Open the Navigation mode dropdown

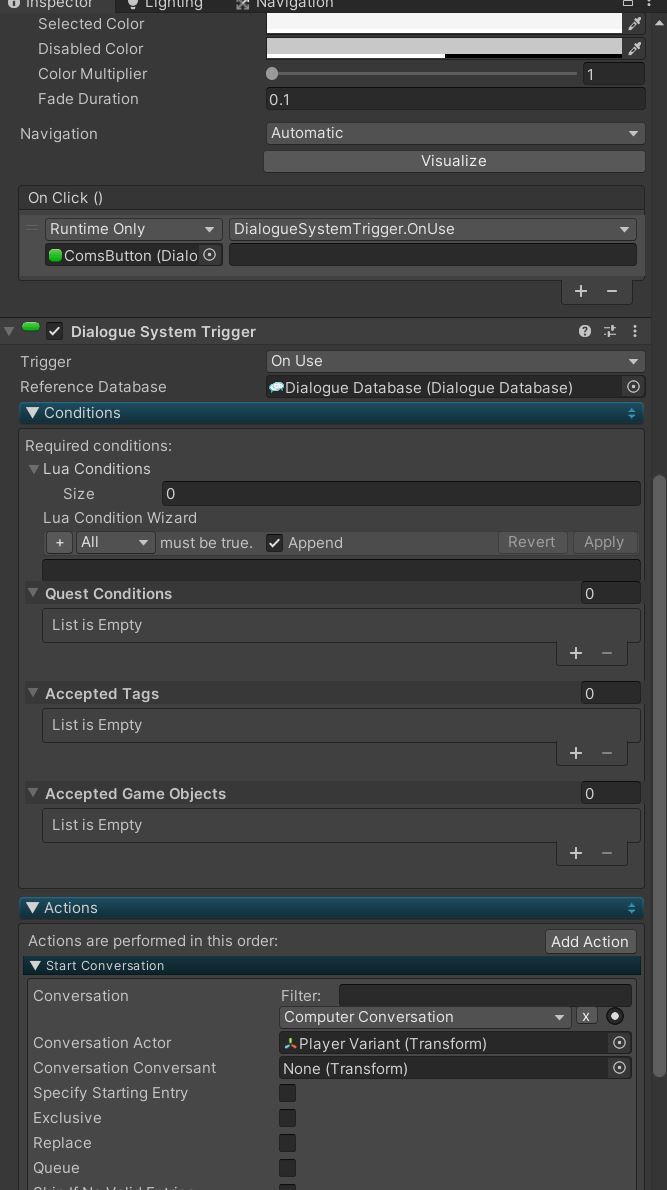click(x=455, y=134)
